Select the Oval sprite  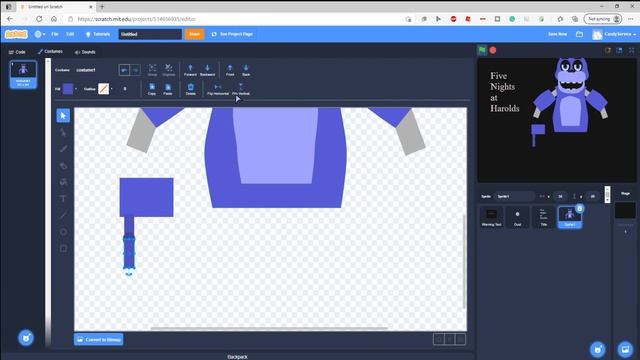click(x=518, y=217)
